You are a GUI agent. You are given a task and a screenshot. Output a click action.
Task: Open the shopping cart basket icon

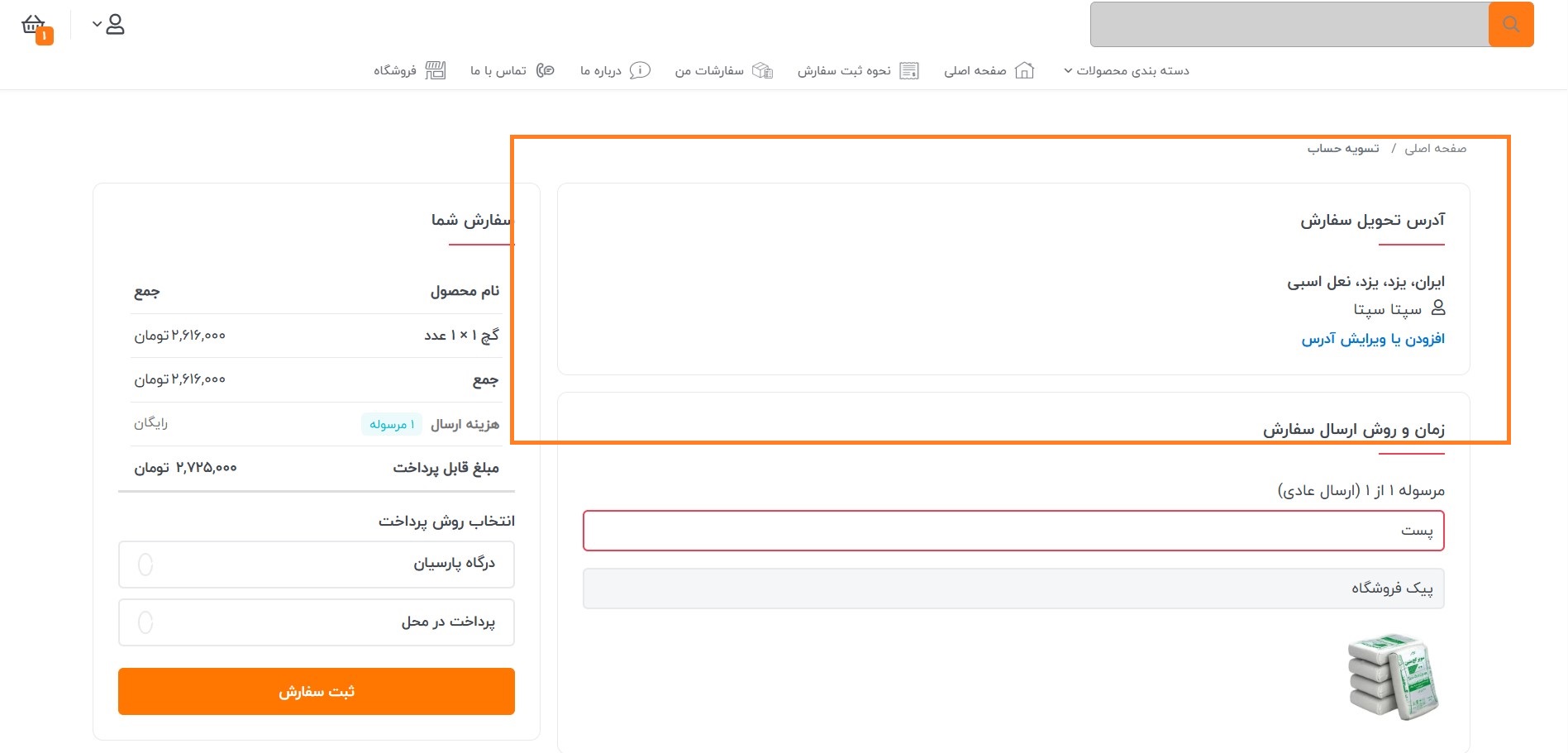[x=34, y=25]
